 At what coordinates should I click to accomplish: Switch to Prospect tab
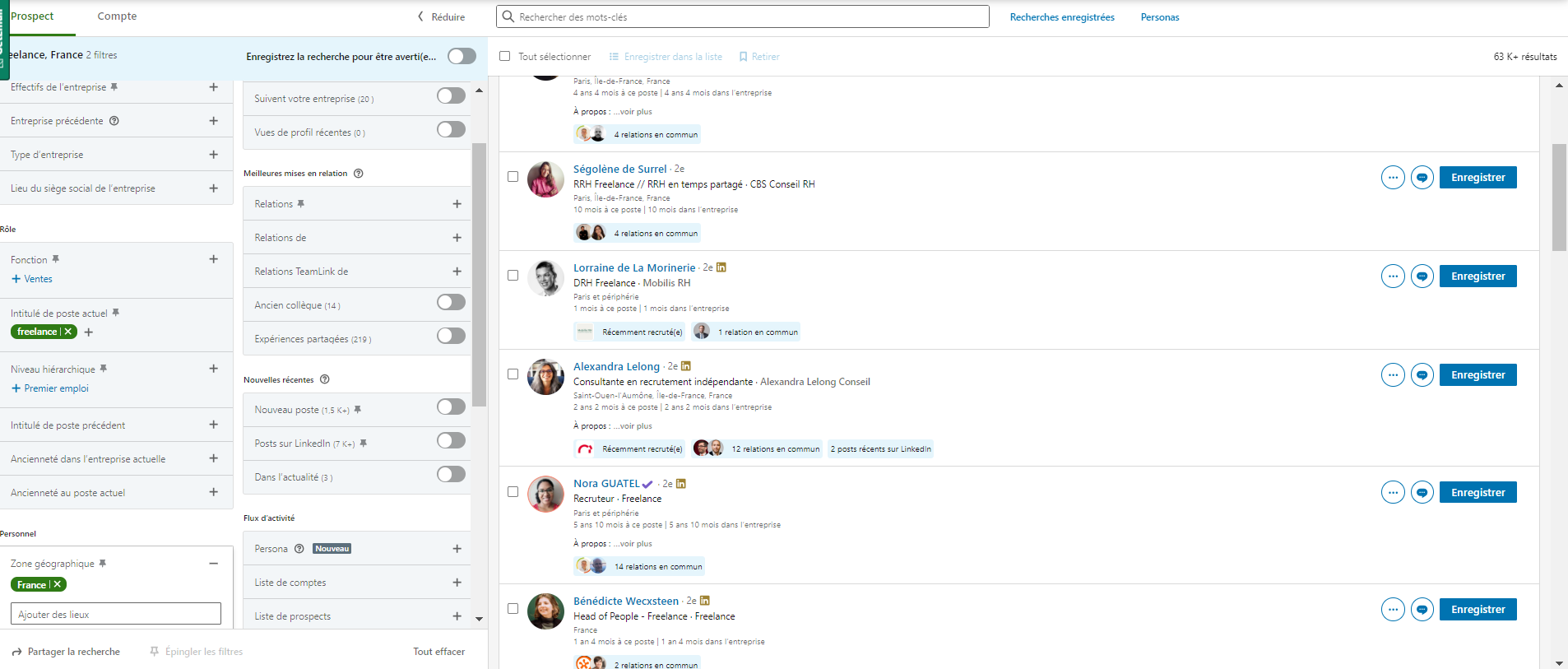33,16
